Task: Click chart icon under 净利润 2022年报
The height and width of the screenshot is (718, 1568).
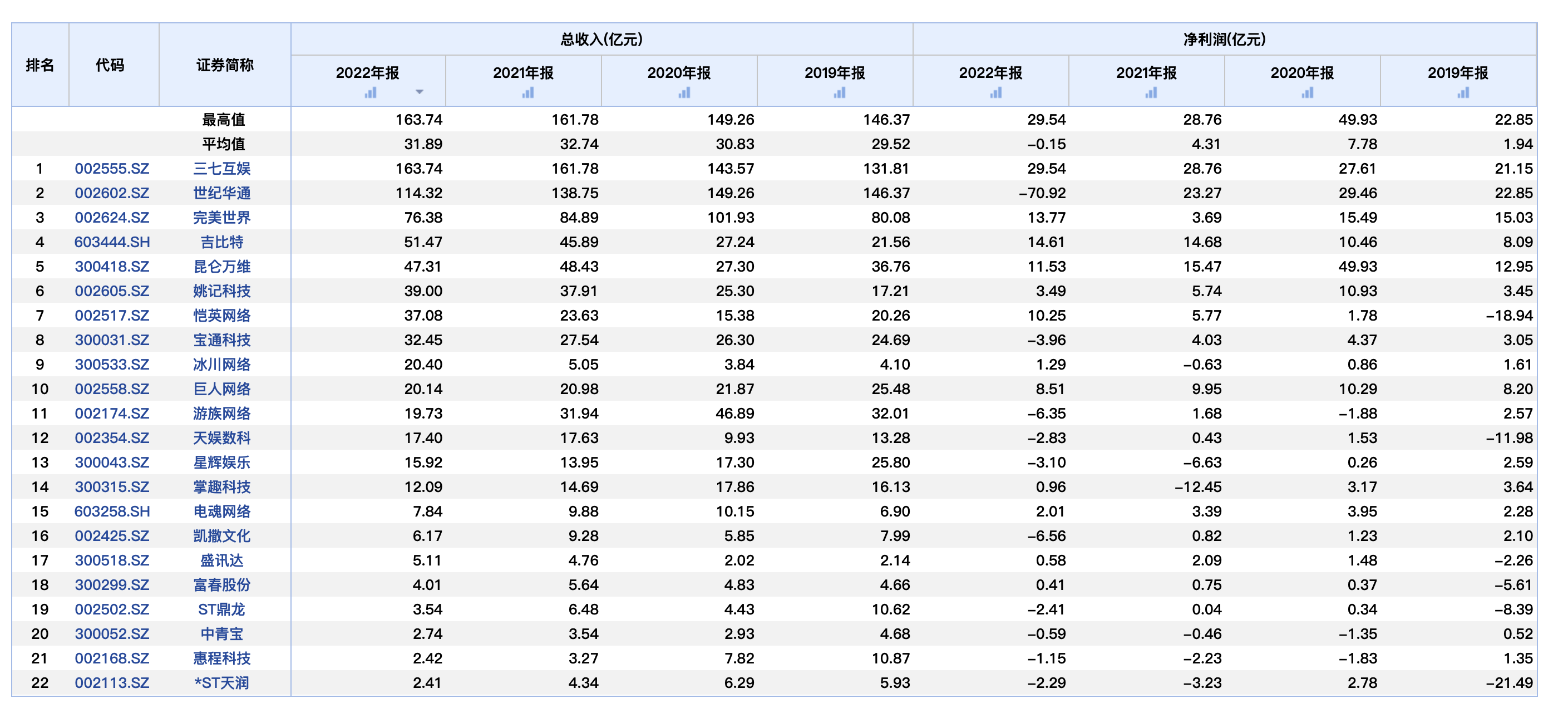Action: point(995,92)
